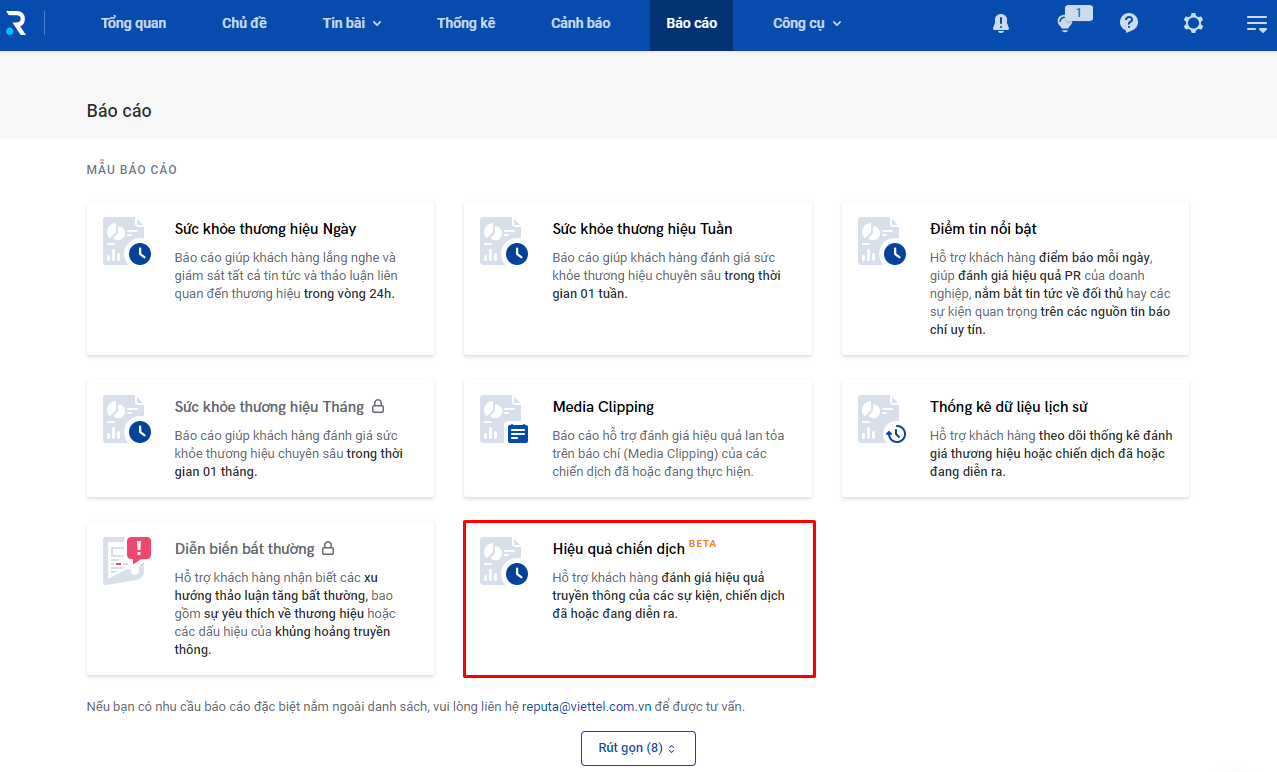Image resolution: width=1277 pixels, height=772 pixels.
Task: Open the notifications bell icon
Action: click(x=1001, y=23)
